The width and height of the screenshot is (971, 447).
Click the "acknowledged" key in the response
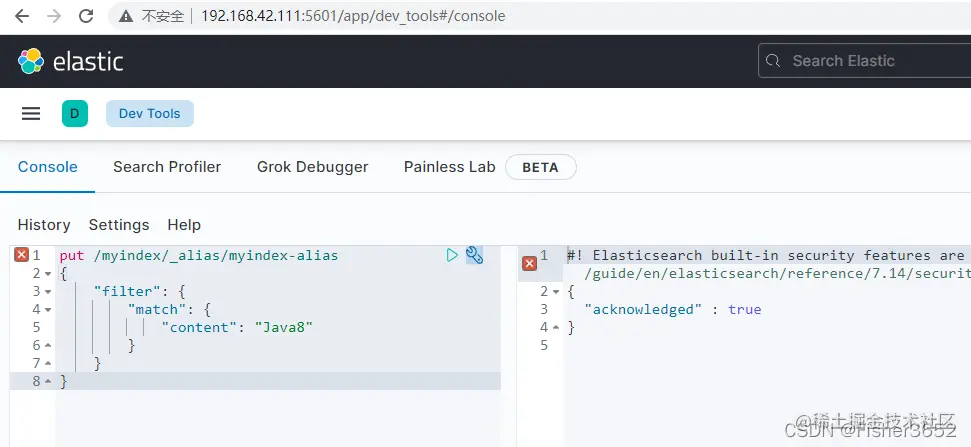click(x=643, y=310)
